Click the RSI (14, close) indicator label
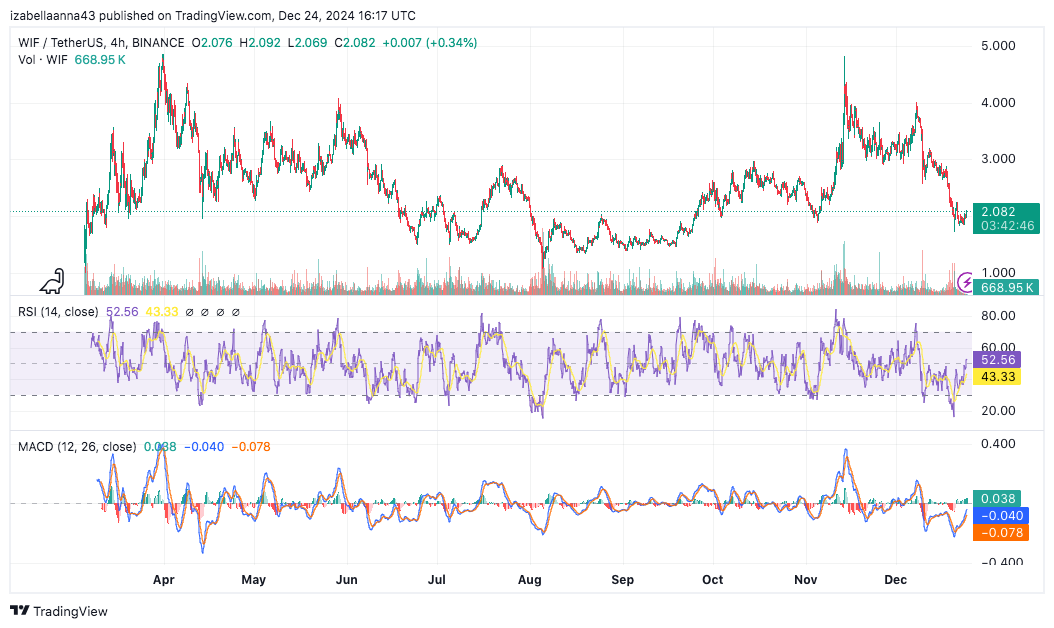This screenshot has width=1054, height=628. [58, 312]
